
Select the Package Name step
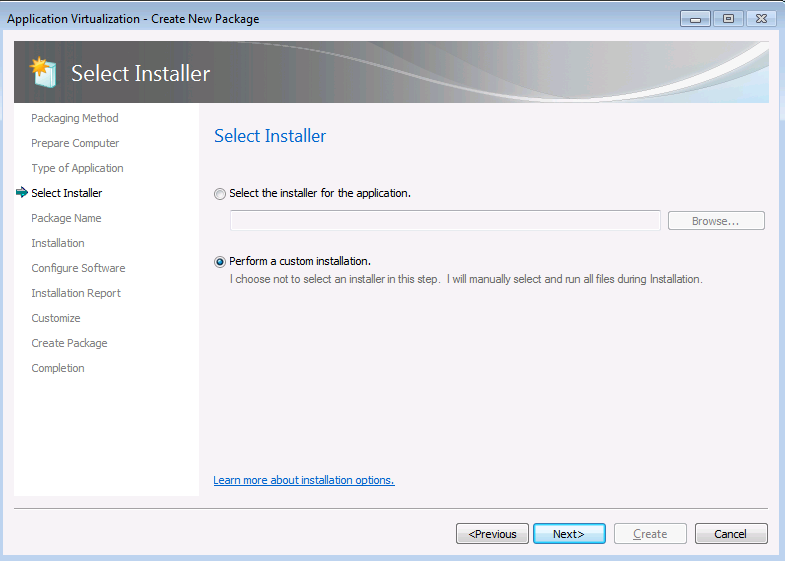pos(66,218)
